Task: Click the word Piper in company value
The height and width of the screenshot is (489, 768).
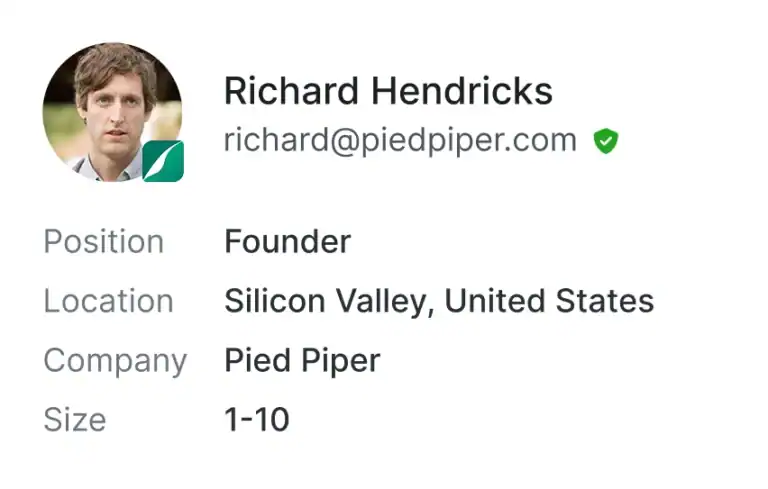Action: (341, 362)
